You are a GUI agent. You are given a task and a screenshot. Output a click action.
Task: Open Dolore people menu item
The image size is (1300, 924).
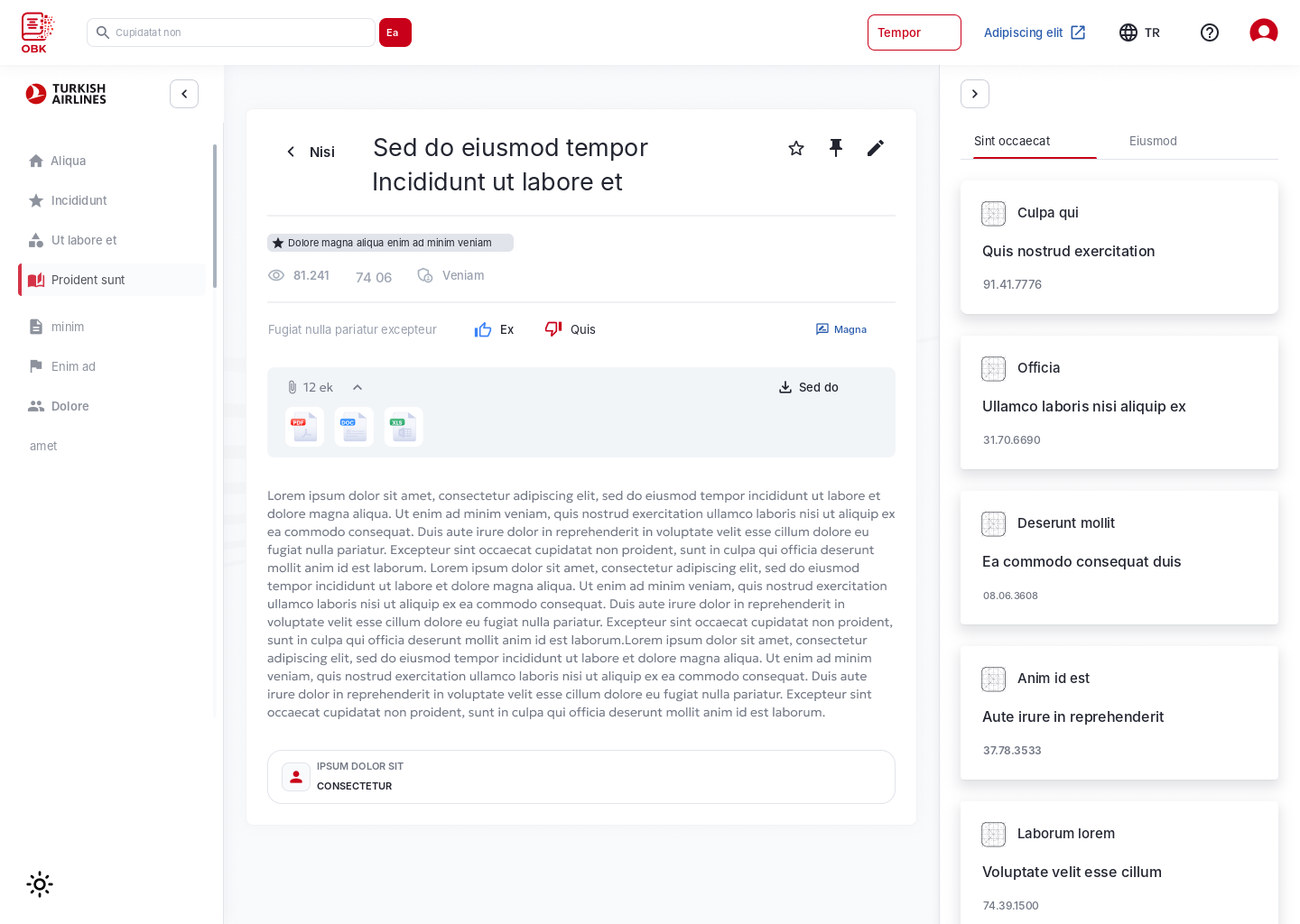(112, 406)
